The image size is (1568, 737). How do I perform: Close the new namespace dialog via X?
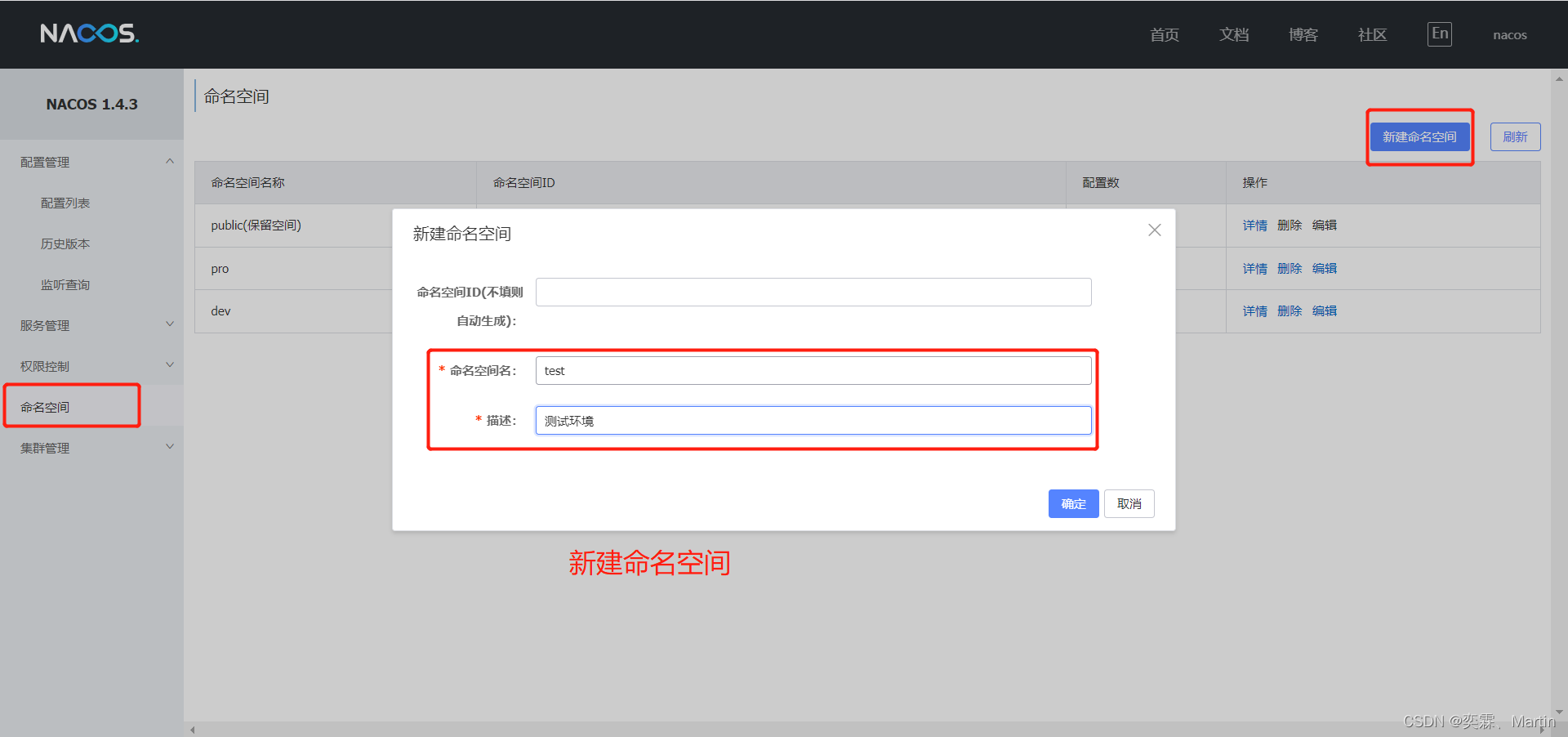1154,230
